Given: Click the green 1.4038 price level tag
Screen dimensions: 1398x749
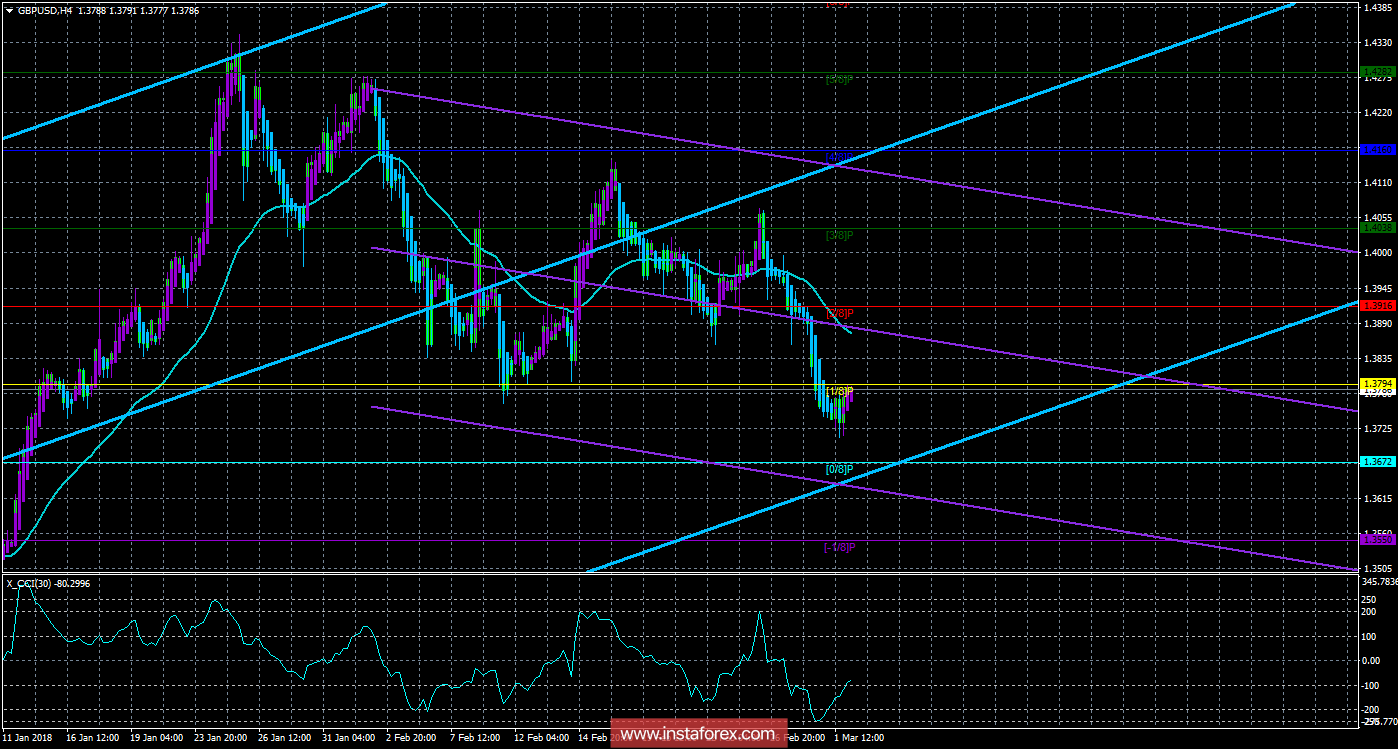Looking at the screenshot, I should tap(1378, 228).
